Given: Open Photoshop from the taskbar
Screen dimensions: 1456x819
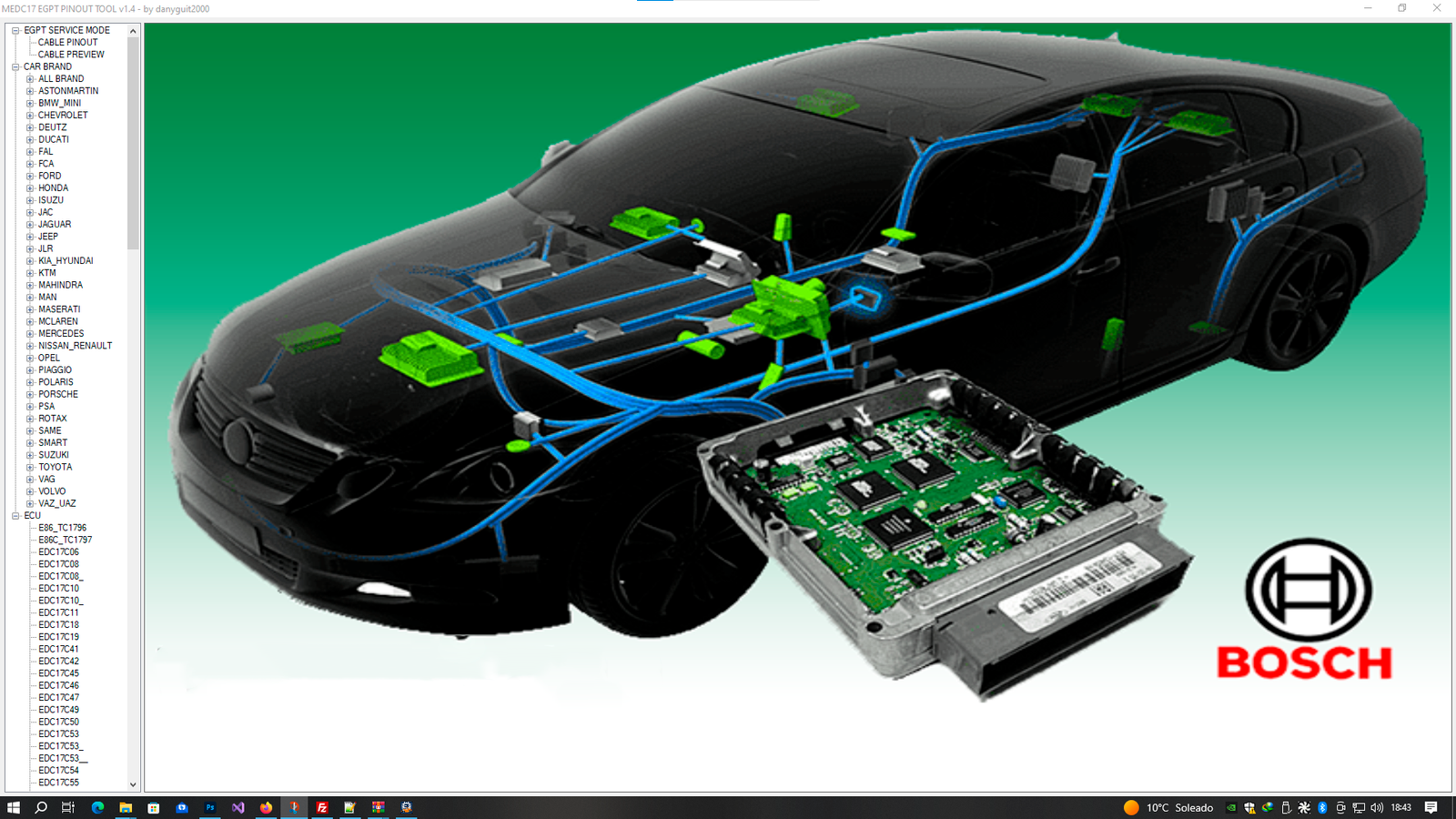Looking at the screenshot, I should click(x=210, y=807).
